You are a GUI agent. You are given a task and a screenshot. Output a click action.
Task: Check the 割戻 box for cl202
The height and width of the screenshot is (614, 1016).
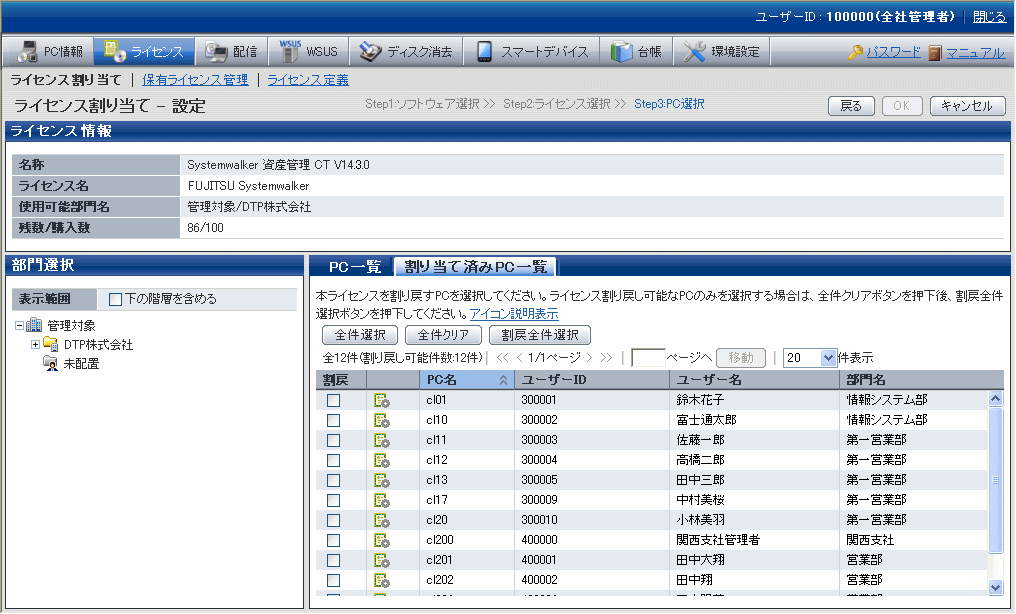tap(334, 580)
